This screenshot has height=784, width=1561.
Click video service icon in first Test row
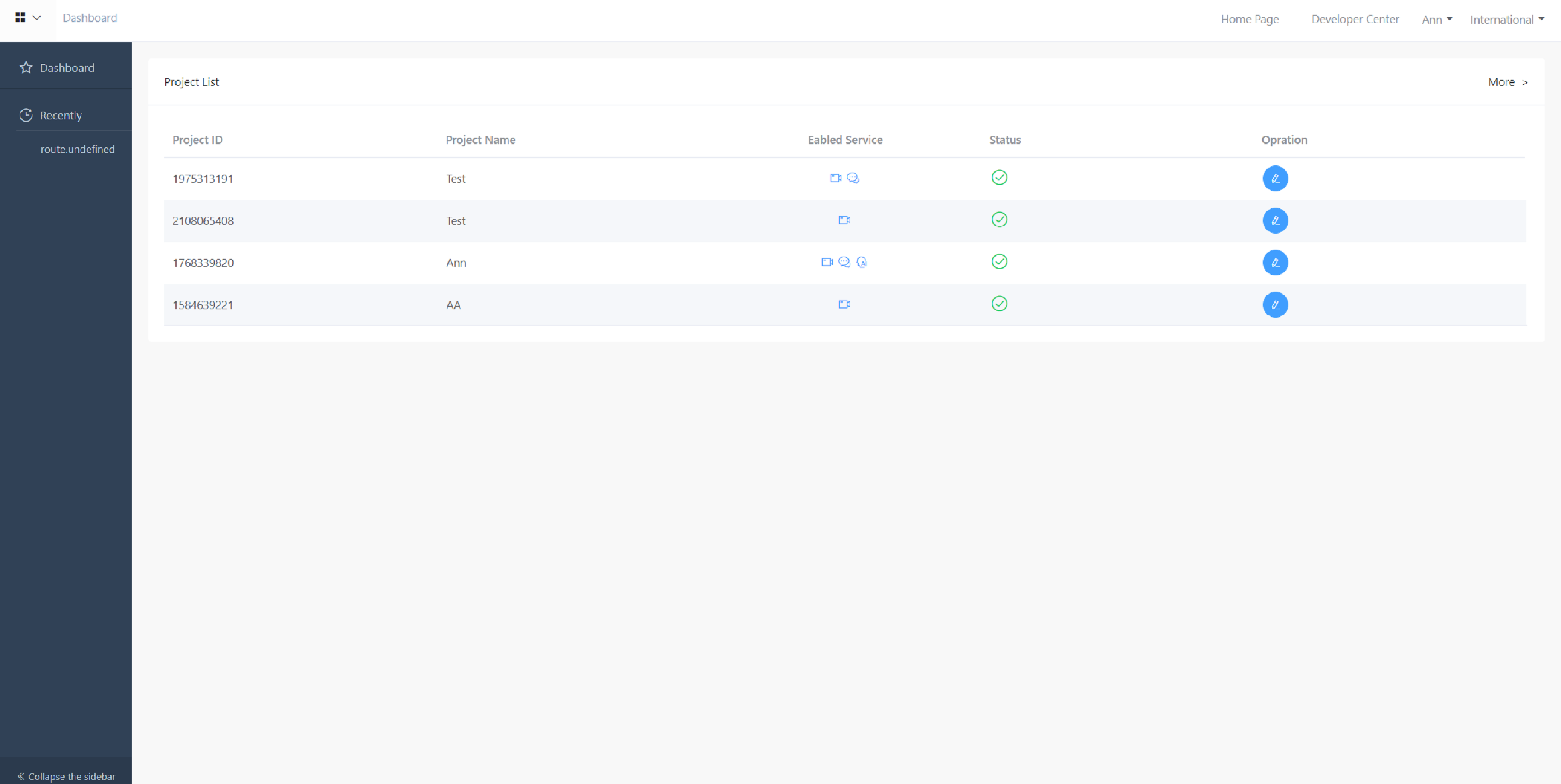tap(836, 178)
